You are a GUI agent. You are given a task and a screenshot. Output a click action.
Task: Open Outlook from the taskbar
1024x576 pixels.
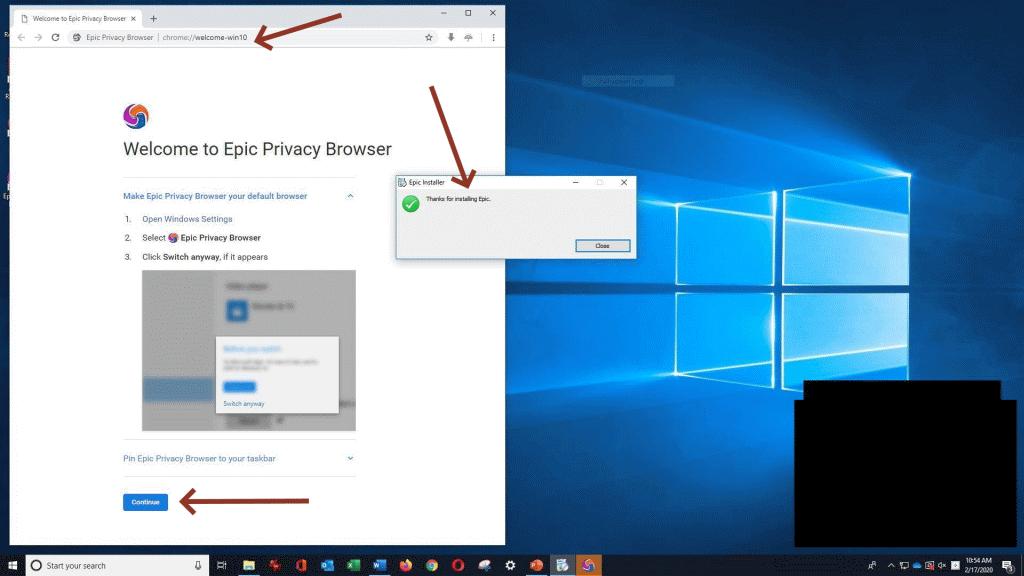point(327,565)
